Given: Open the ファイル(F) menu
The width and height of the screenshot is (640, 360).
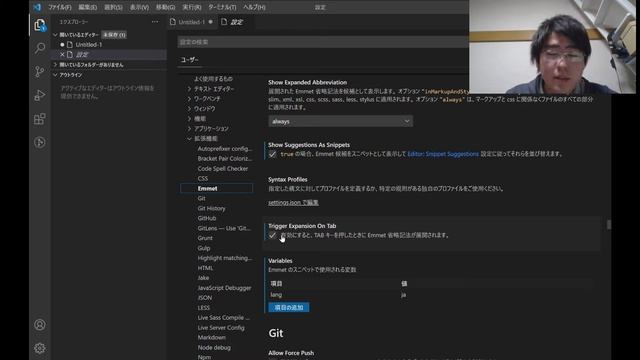Looking at the screenshot, I should [60, 7].
